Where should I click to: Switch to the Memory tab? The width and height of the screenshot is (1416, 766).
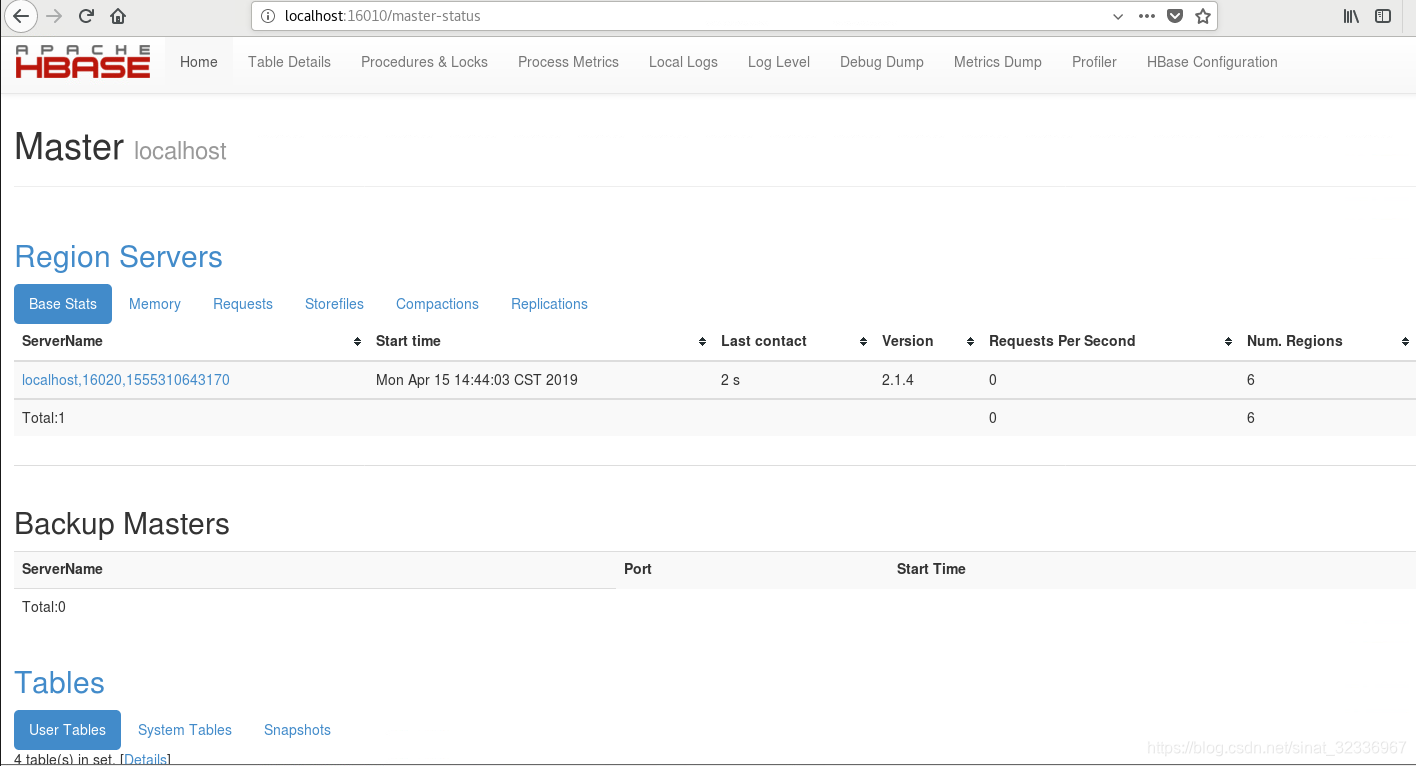tap(155, 304)
